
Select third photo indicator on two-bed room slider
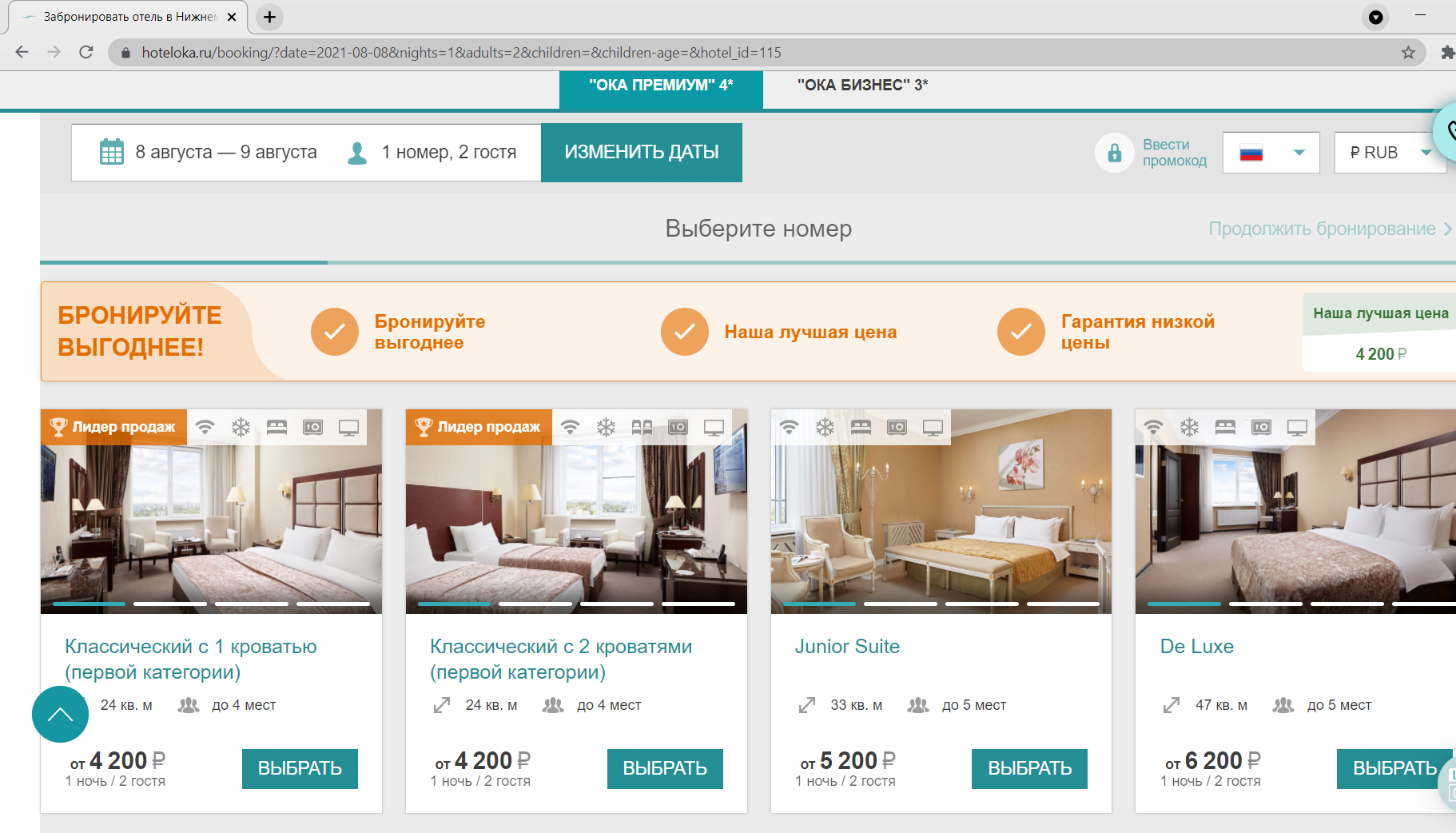[x=617, y=604]
